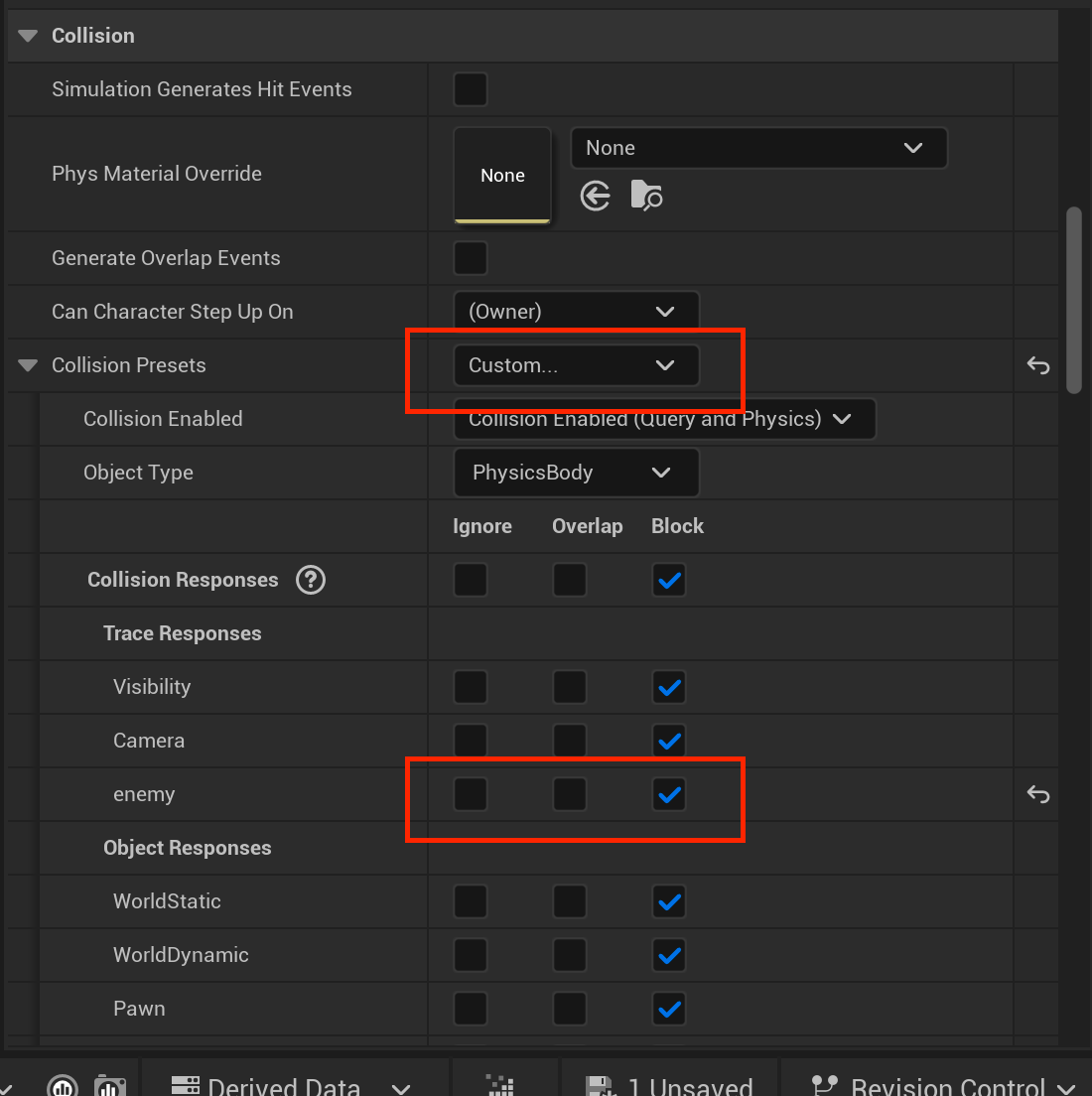Screen dimensions: 1092x1096
Task: Set Visibility trace response to Ignore
Action: 471,687
